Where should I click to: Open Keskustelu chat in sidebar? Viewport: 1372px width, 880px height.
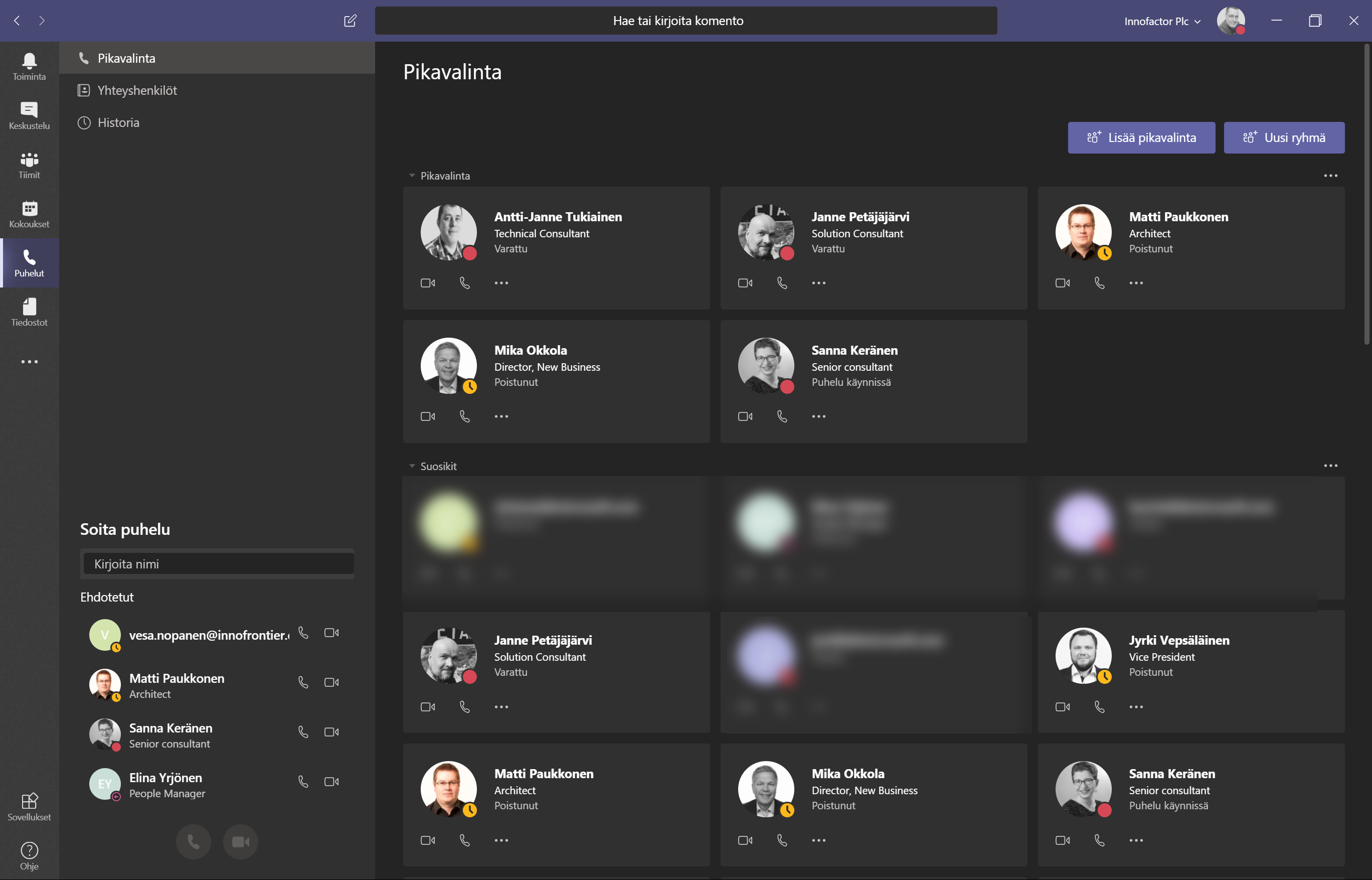29,115
